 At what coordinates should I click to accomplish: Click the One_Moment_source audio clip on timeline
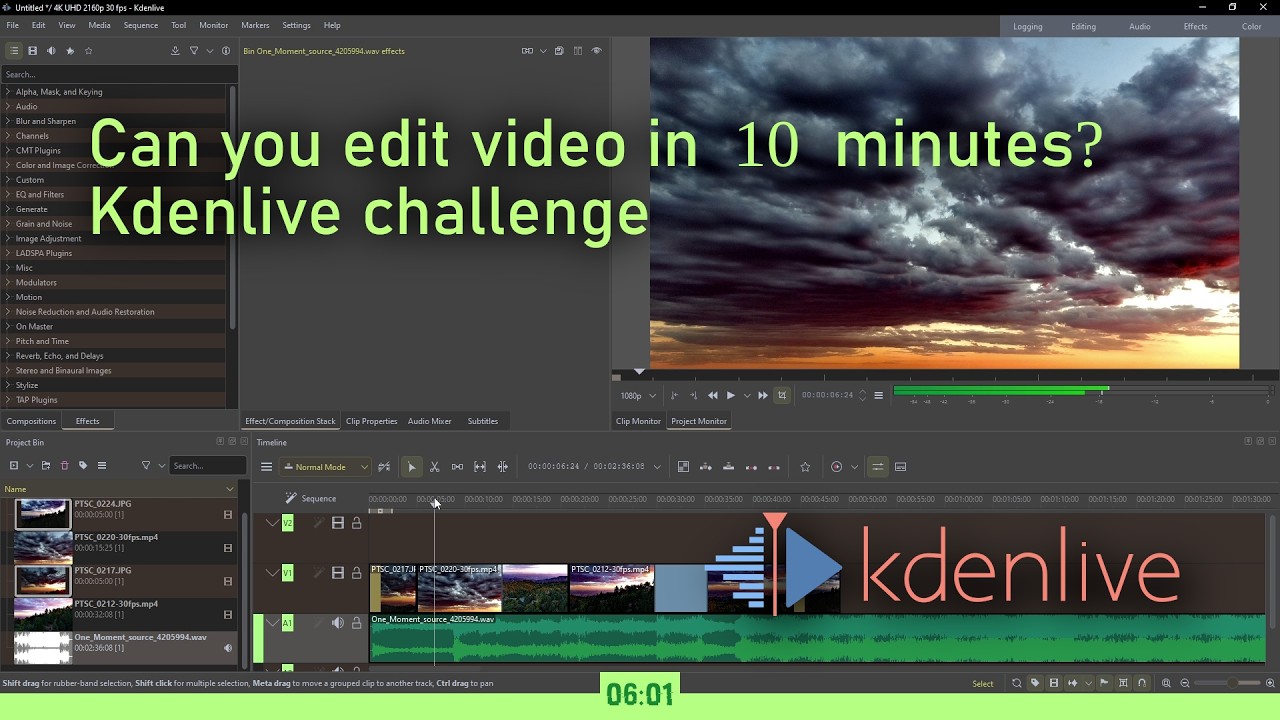(817, 637)
